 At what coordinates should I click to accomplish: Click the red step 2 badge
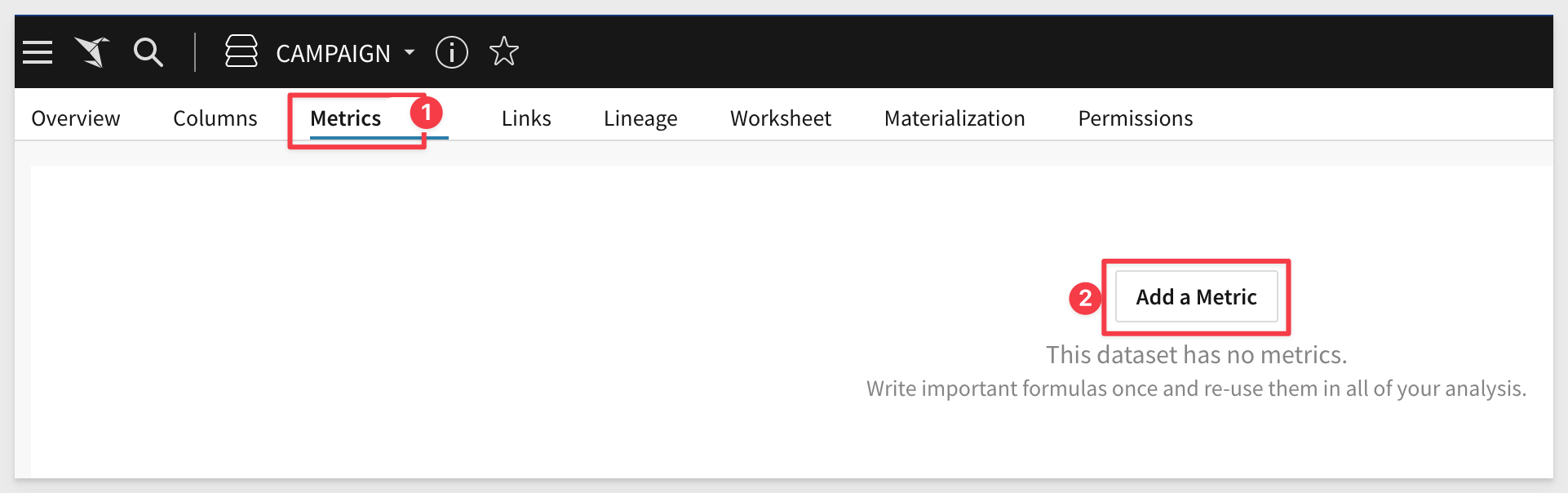1085,299
